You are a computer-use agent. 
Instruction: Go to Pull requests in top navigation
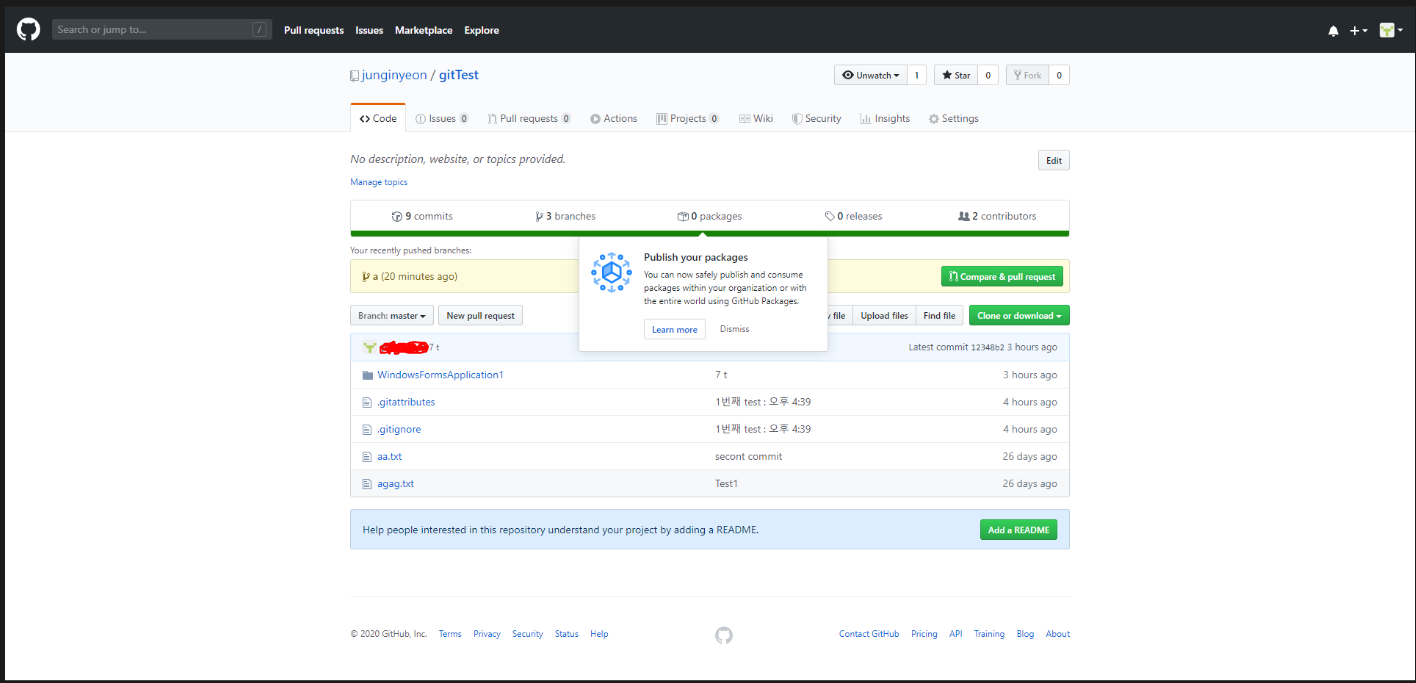click(x=314, y=31)
